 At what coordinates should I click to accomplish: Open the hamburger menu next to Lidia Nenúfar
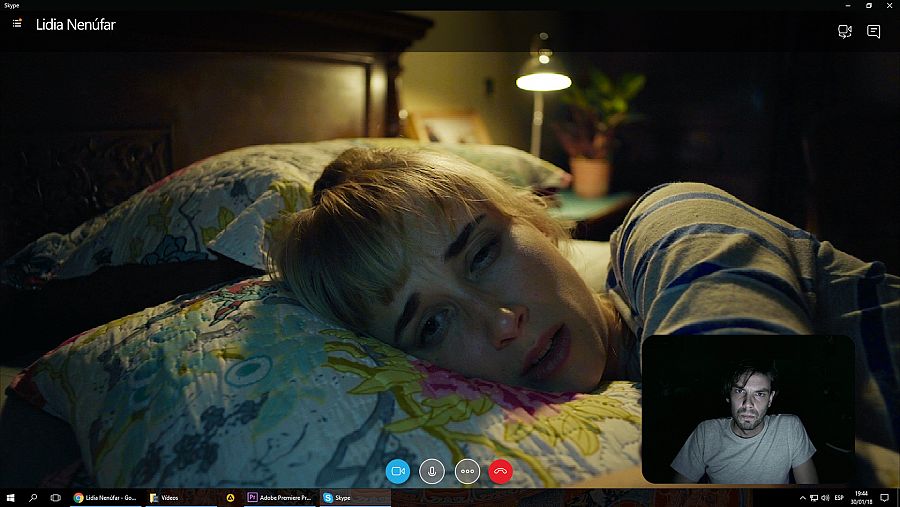tap(17, 24)
